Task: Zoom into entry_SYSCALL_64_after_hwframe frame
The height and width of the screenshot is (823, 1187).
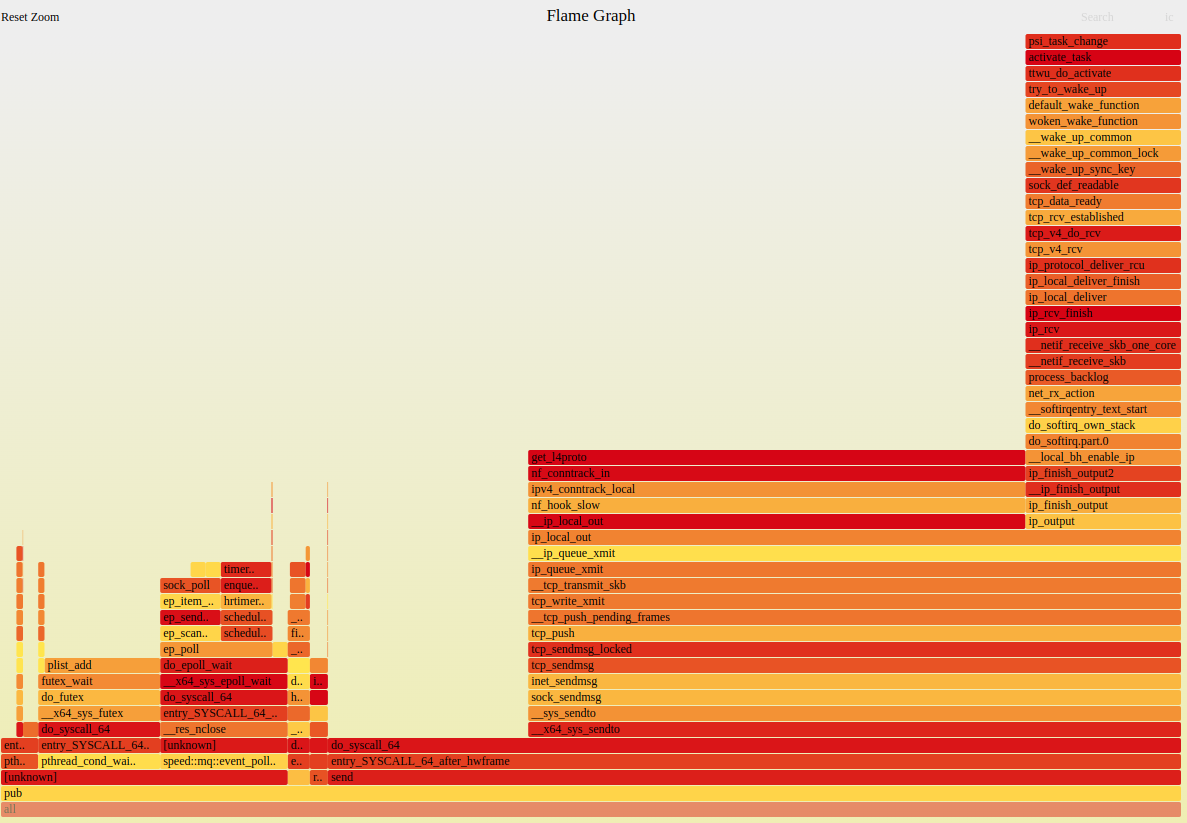Action: (x=754, y=761)
